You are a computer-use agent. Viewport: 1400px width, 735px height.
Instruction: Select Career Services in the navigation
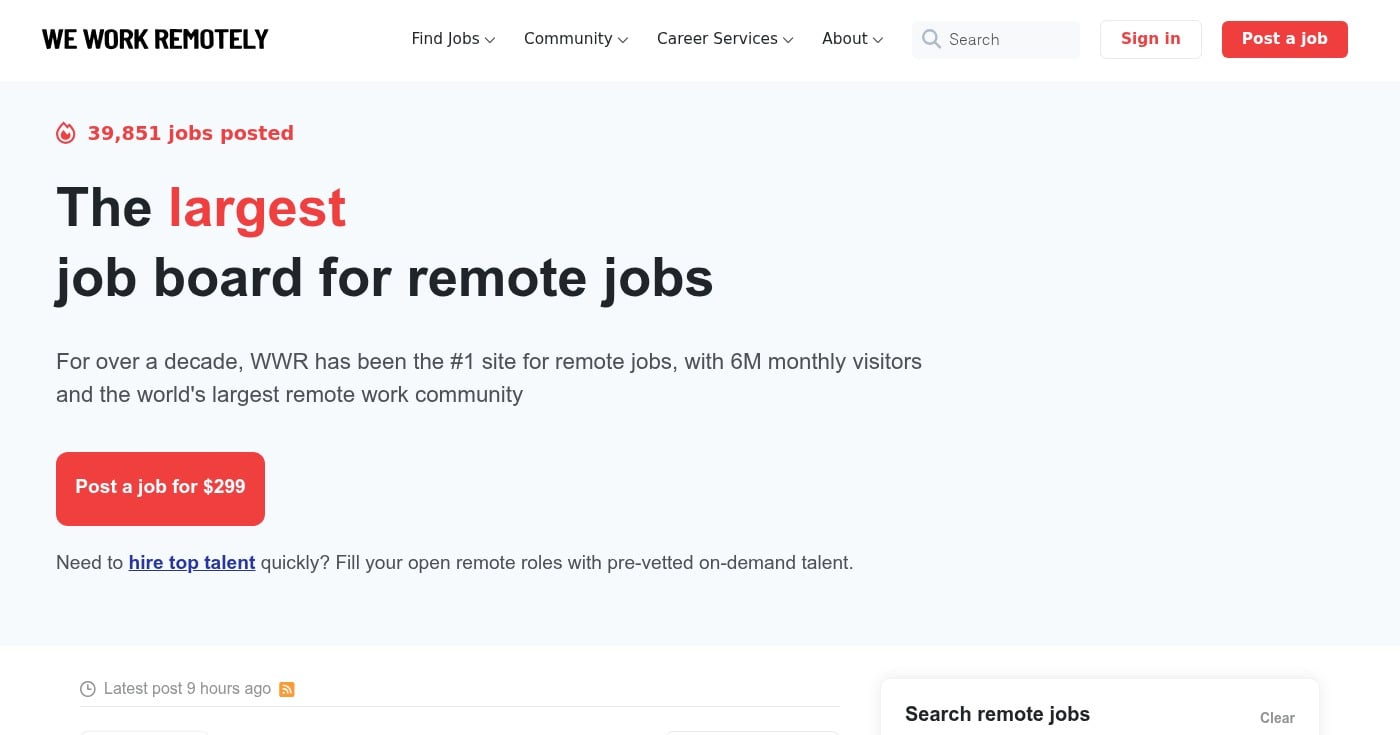(717, 38)
